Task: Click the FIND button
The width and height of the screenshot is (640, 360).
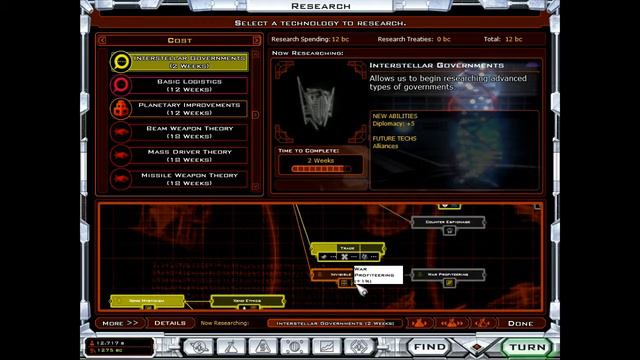Action: point(429,347)
